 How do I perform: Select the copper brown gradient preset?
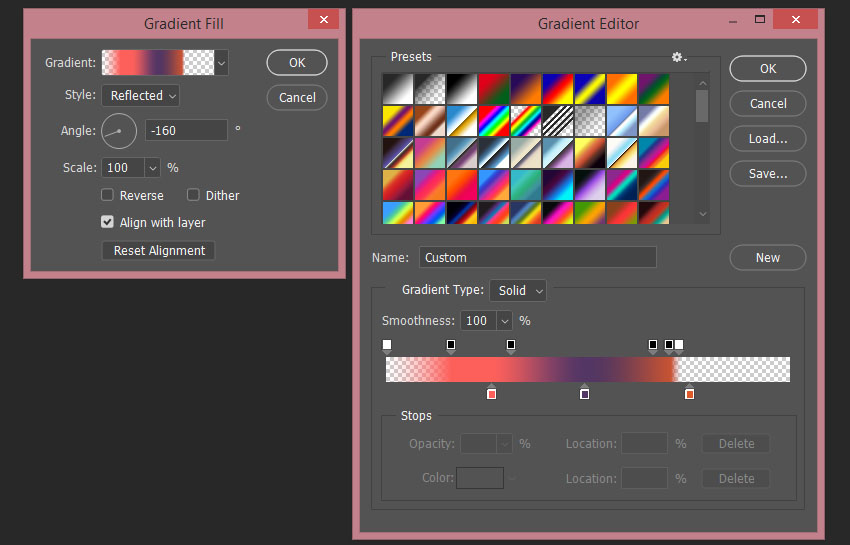tap(430, 121)
